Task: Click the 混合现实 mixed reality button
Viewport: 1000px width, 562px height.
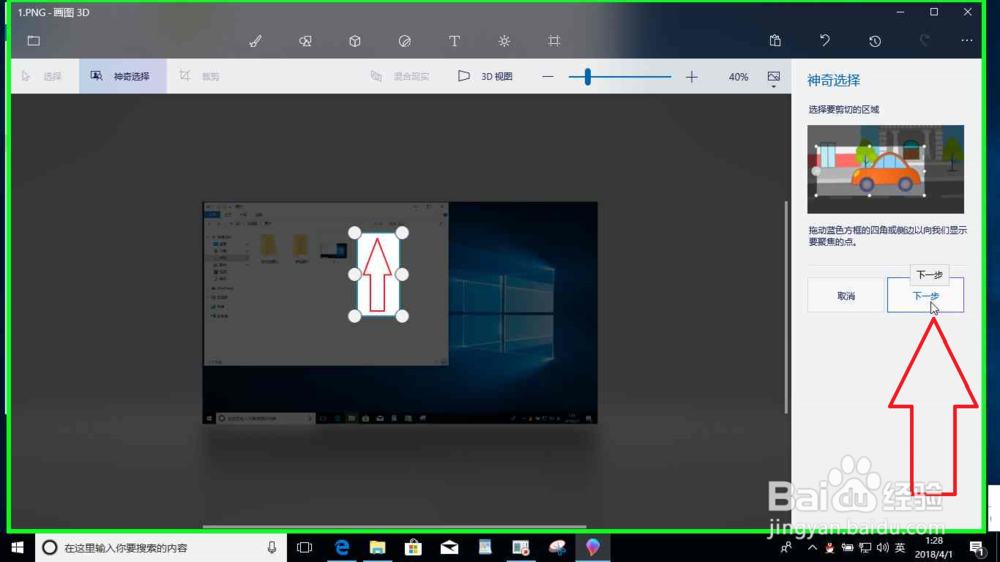Action: coord(401,77)
